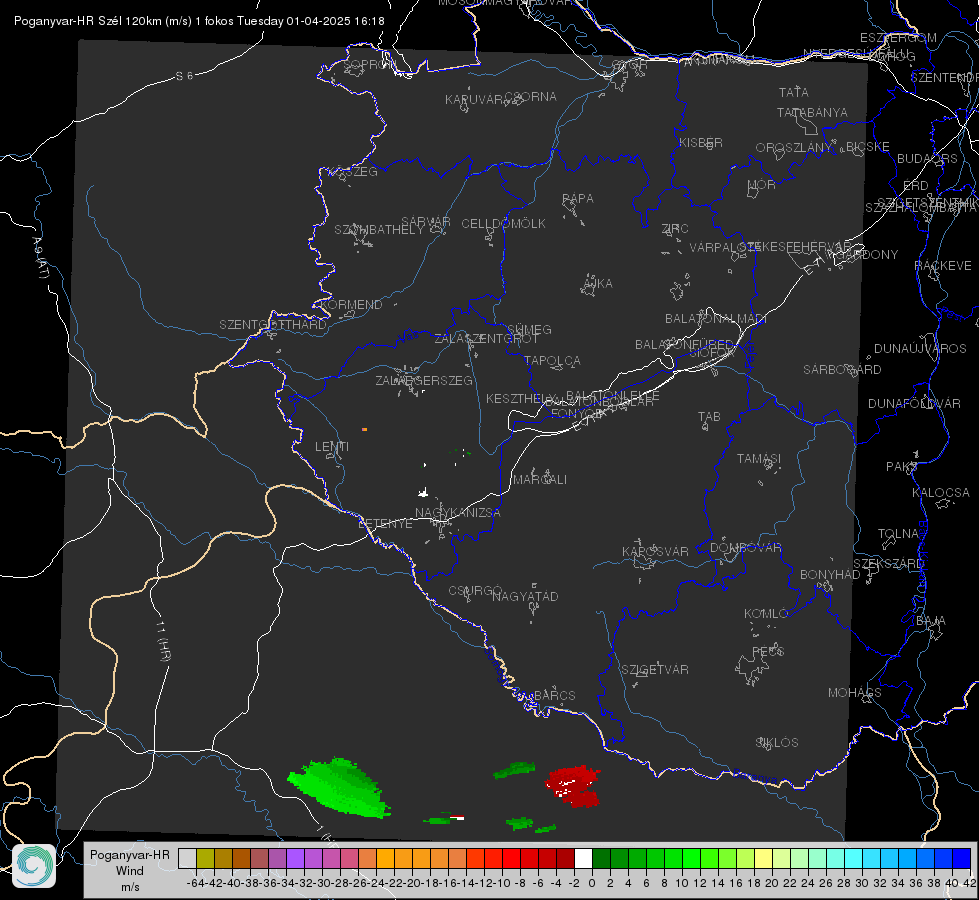
Task: Click the CSORNA label
Action: pyautogui.click(x=531, y=97)
